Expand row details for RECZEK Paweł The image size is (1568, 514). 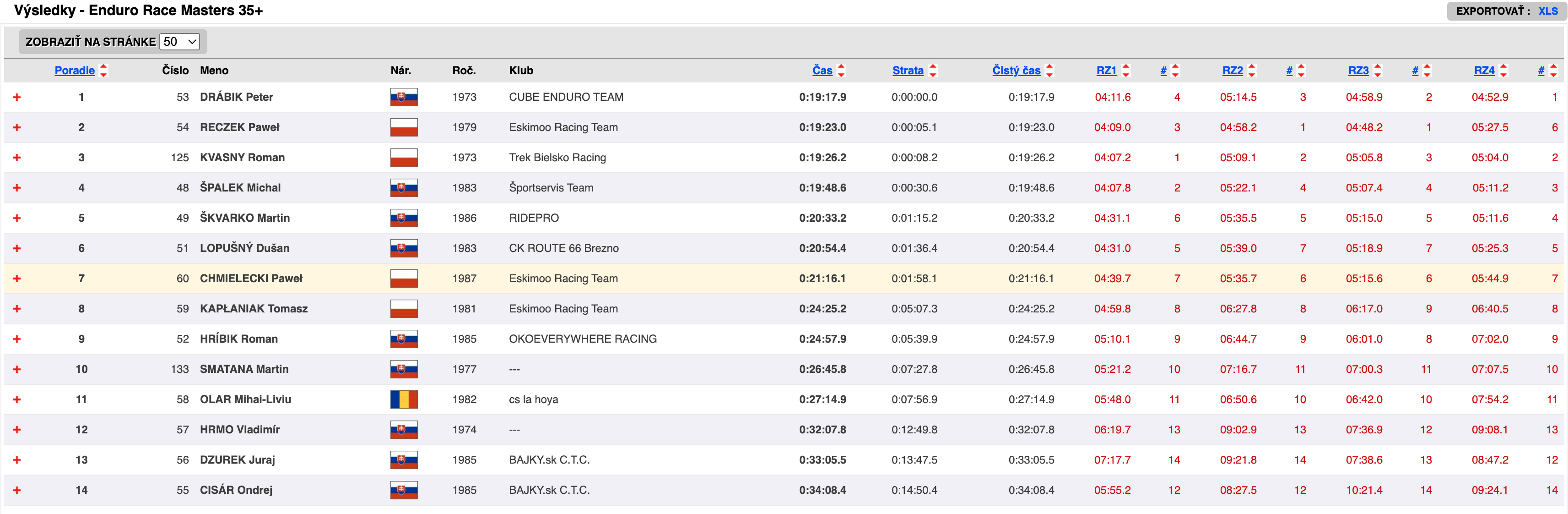pos(17,127)
